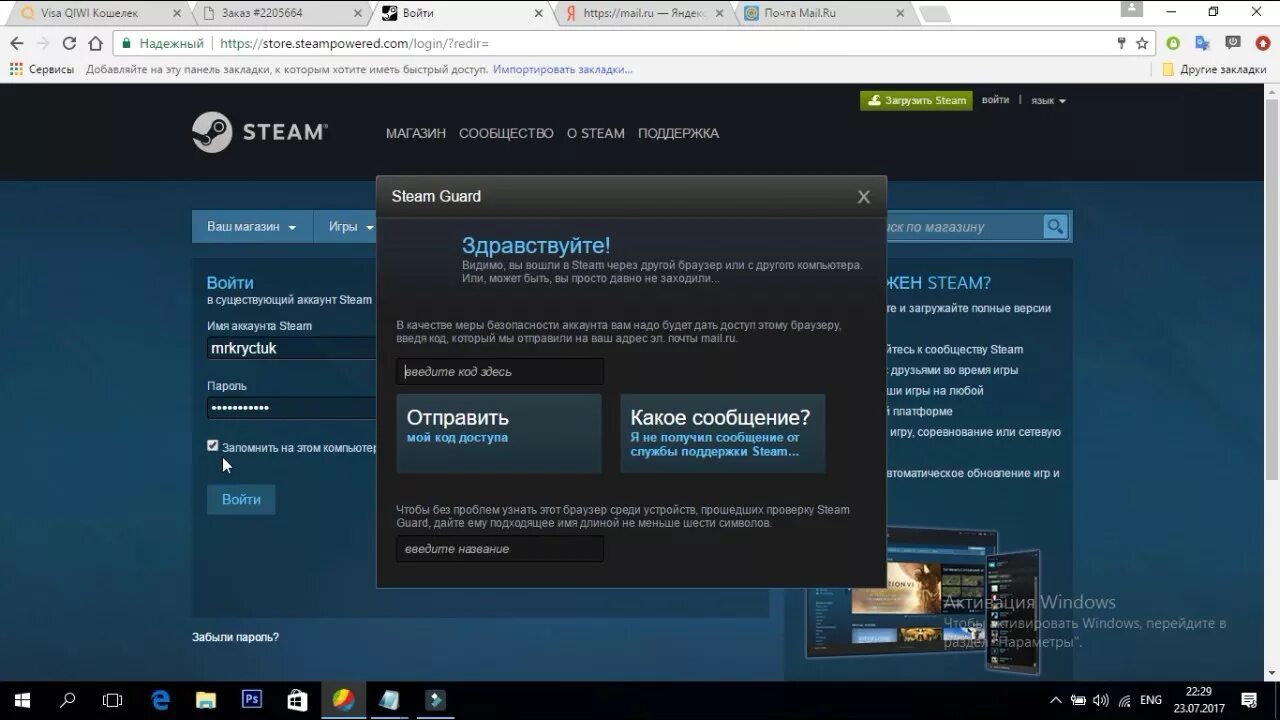Image resolution: width=1280 pixels, height=720 pixels.
Task: Close the Войти browser tab
Action: pos(539,14)
